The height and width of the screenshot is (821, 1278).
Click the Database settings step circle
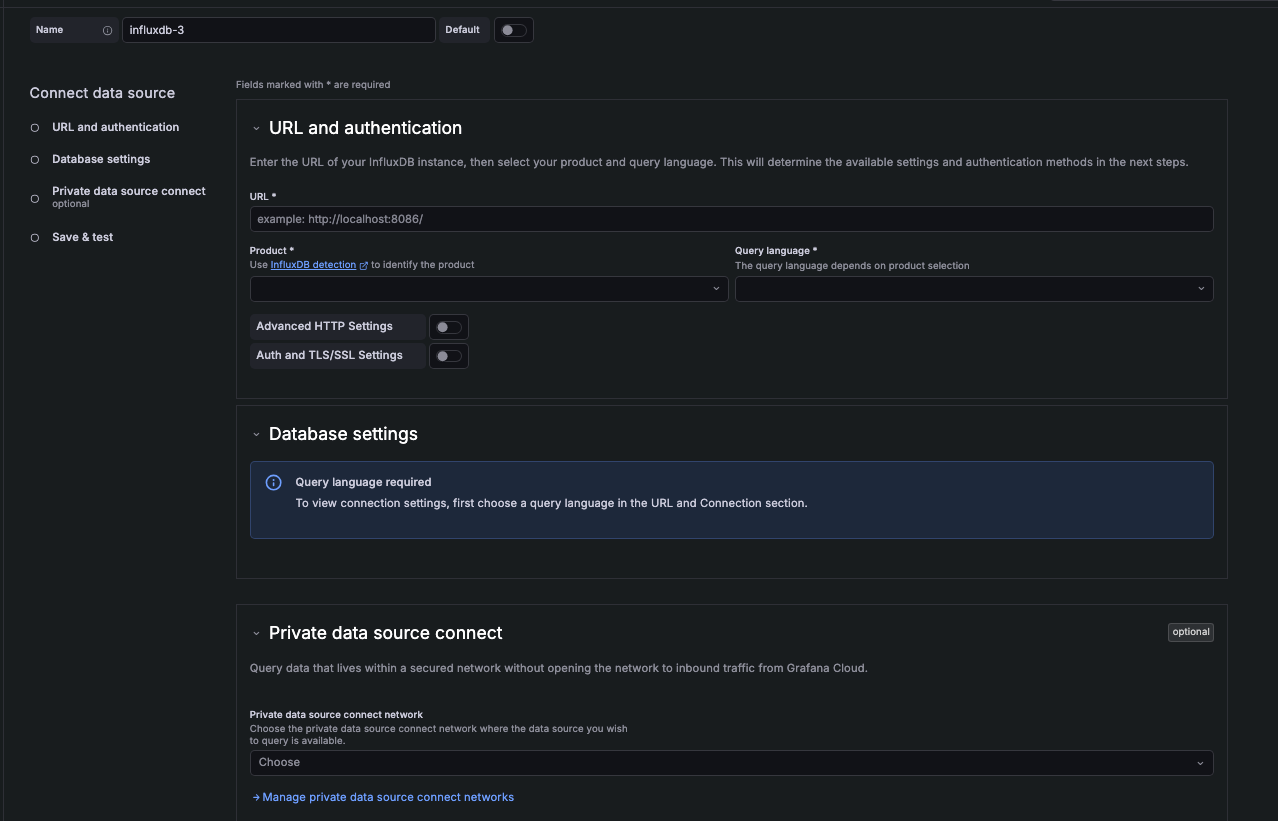tap(36, 159)
